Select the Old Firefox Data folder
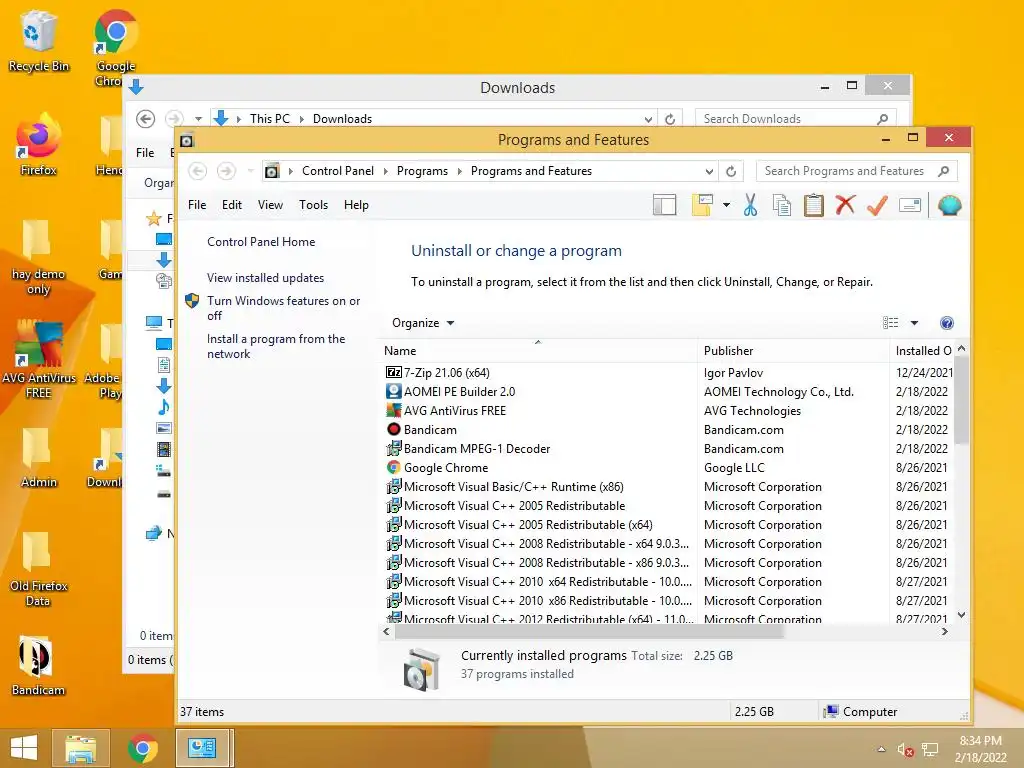Screen dimensions: 1024x768 click(38, 568)
